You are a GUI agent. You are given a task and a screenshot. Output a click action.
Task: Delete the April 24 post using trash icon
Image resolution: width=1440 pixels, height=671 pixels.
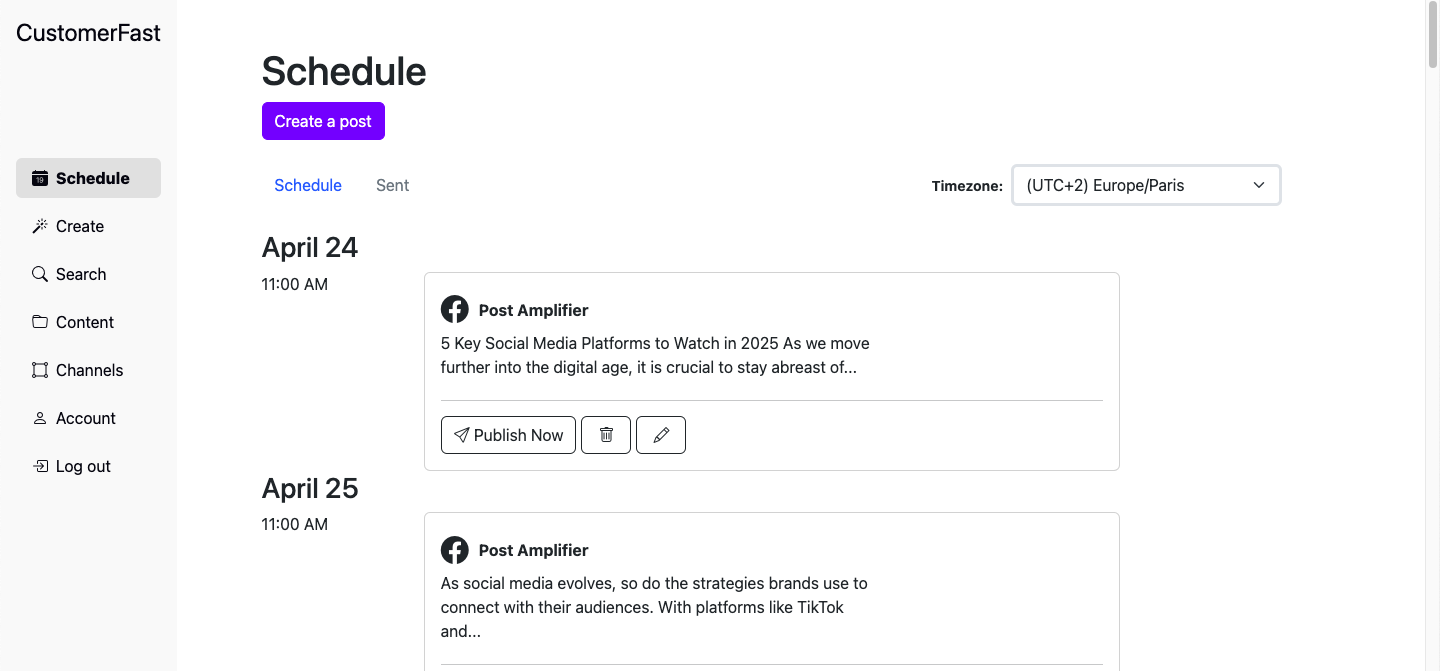606,435
